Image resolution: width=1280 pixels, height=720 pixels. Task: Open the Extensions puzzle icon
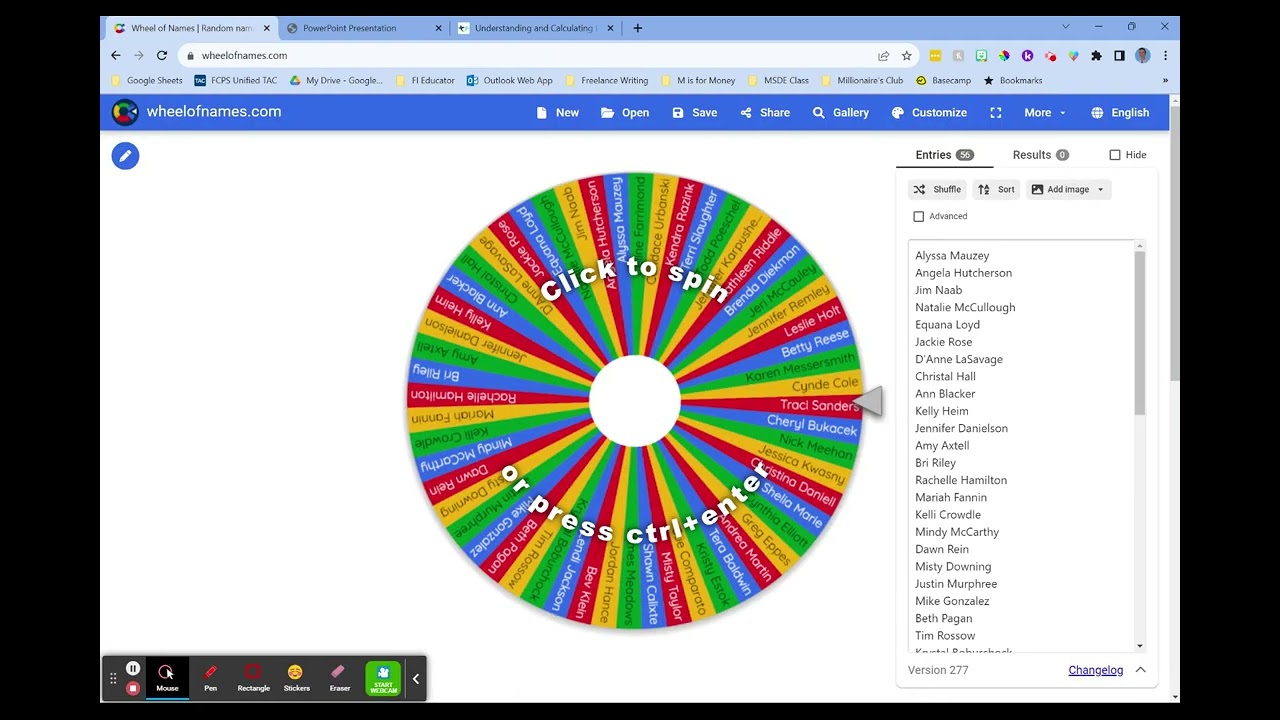click(x=1096, y=56)
